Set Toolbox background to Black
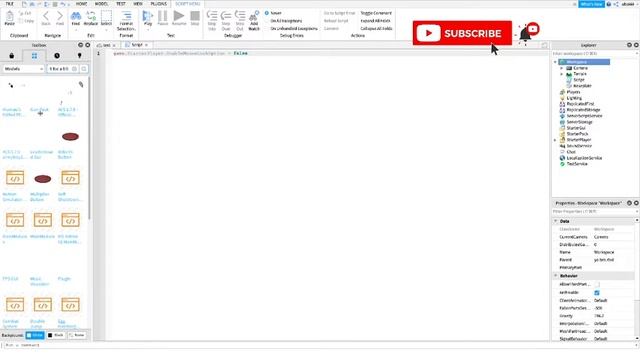 (x=56, y=335)
